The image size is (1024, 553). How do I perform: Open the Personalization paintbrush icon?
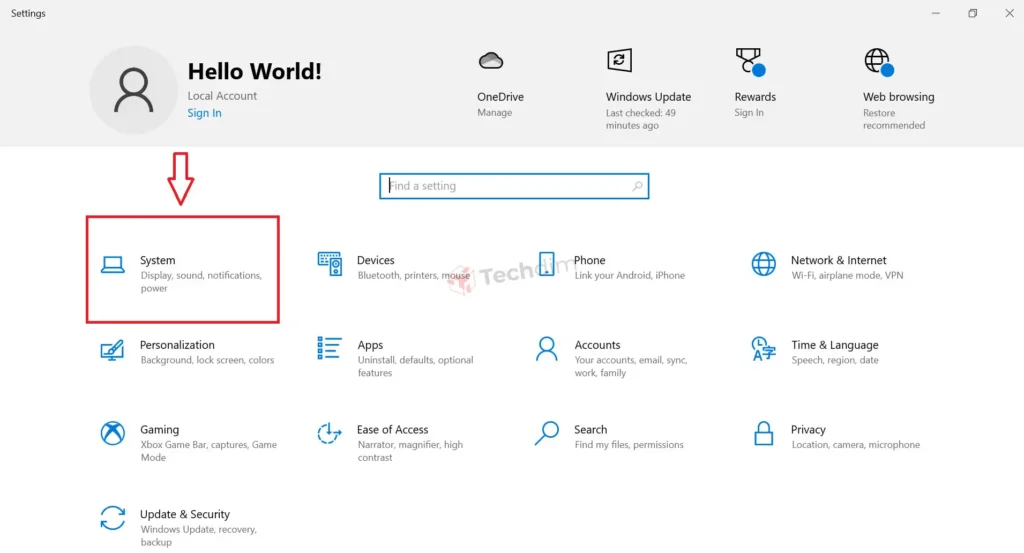tap(112, 349)
